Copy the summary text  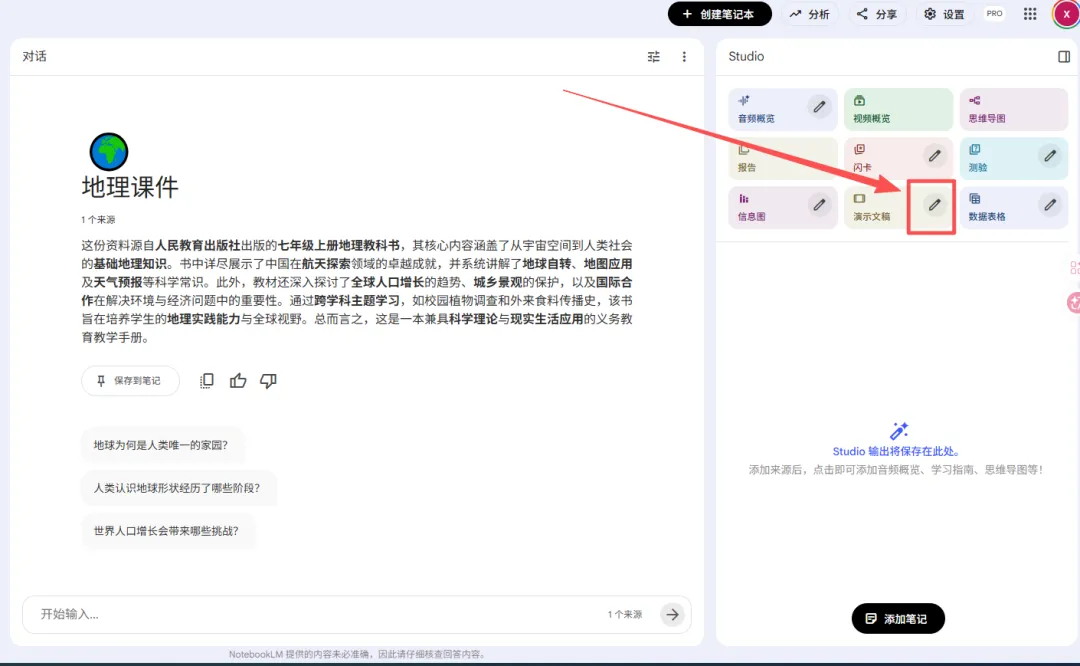click(207, 381)
